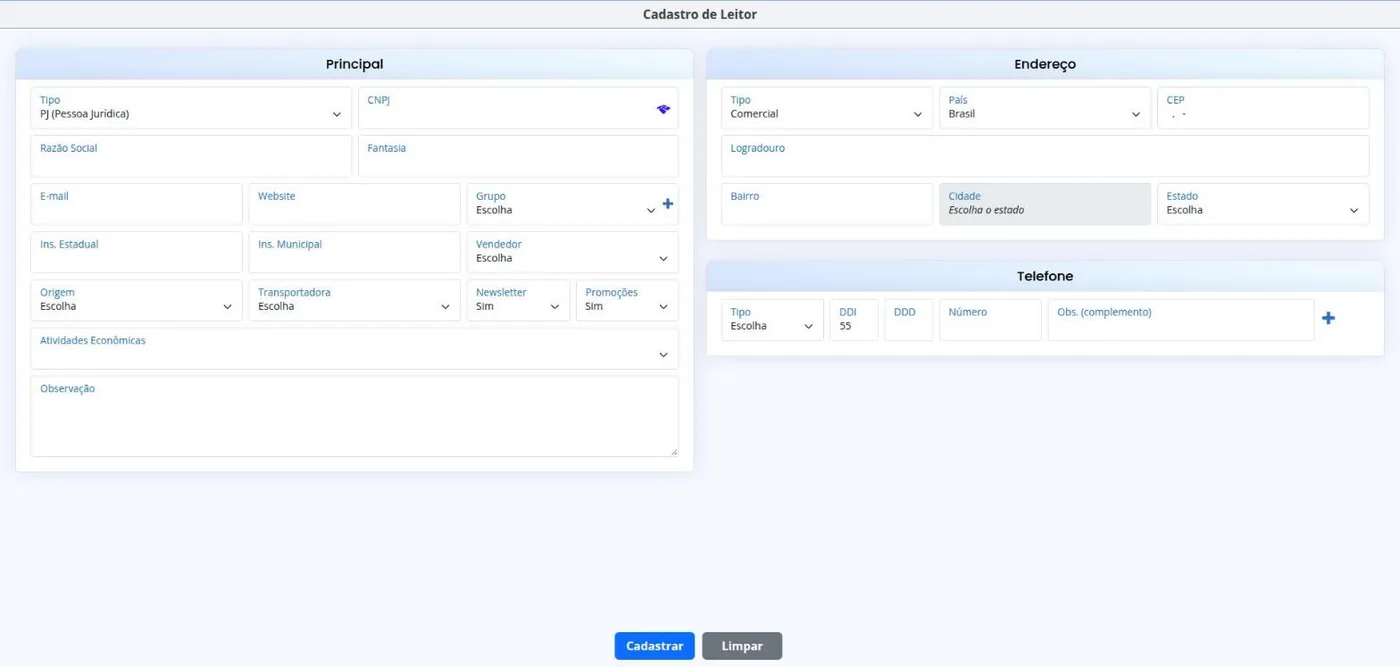1400x667 pixels.
Task: Click the Cadastrar button
Action: click(655, 646)
